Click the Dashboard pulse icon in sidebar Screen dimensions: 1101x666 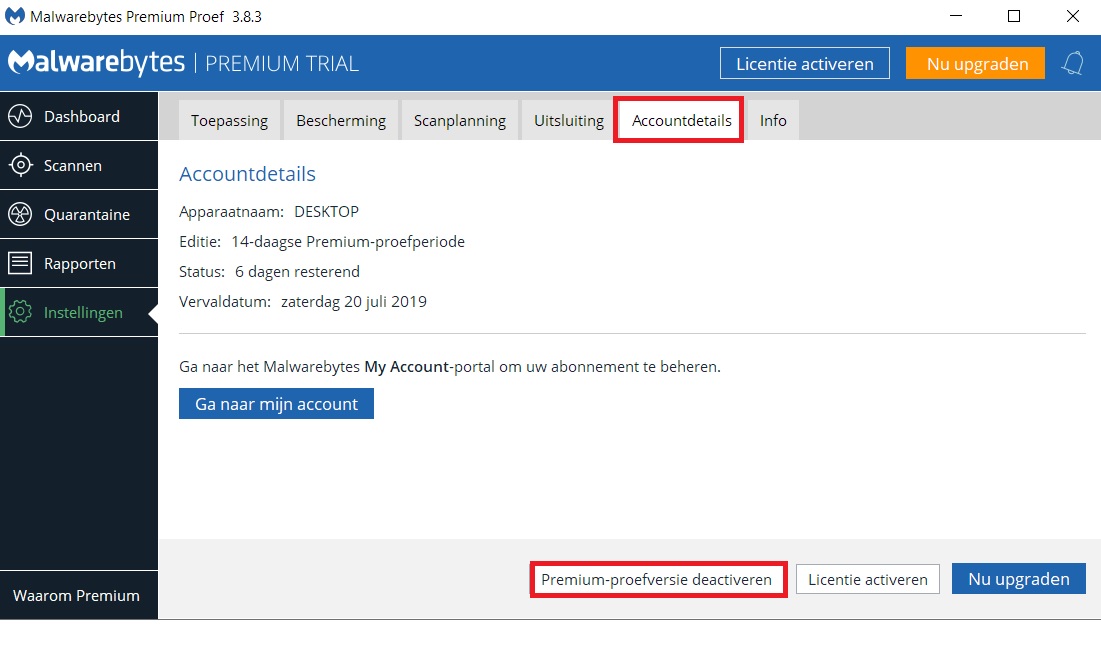[x=20, y=116]
